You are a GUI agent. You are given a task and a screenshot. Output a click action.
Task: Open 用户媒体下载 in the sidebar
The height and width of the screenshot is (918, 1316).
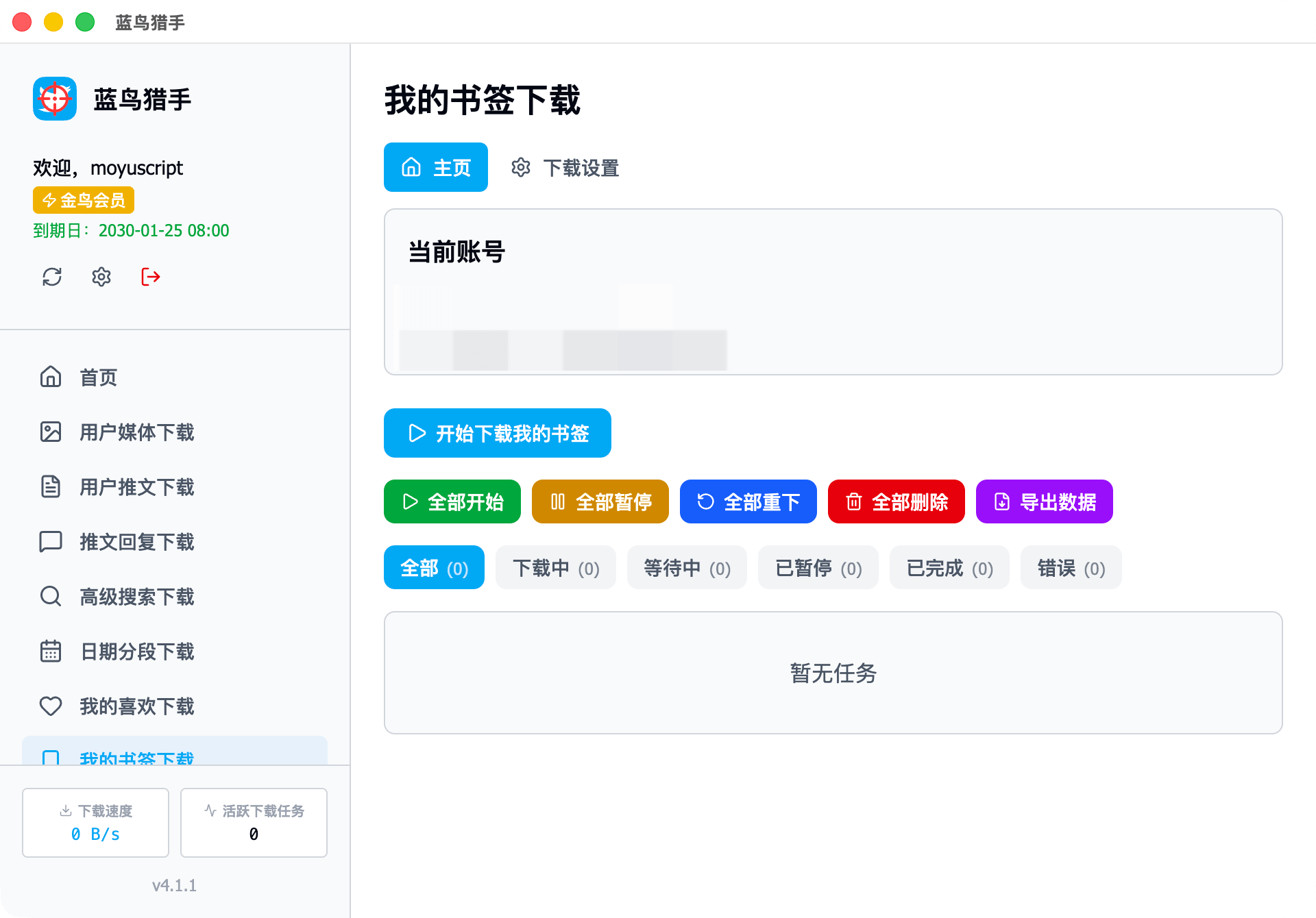[x=136, y=432]
